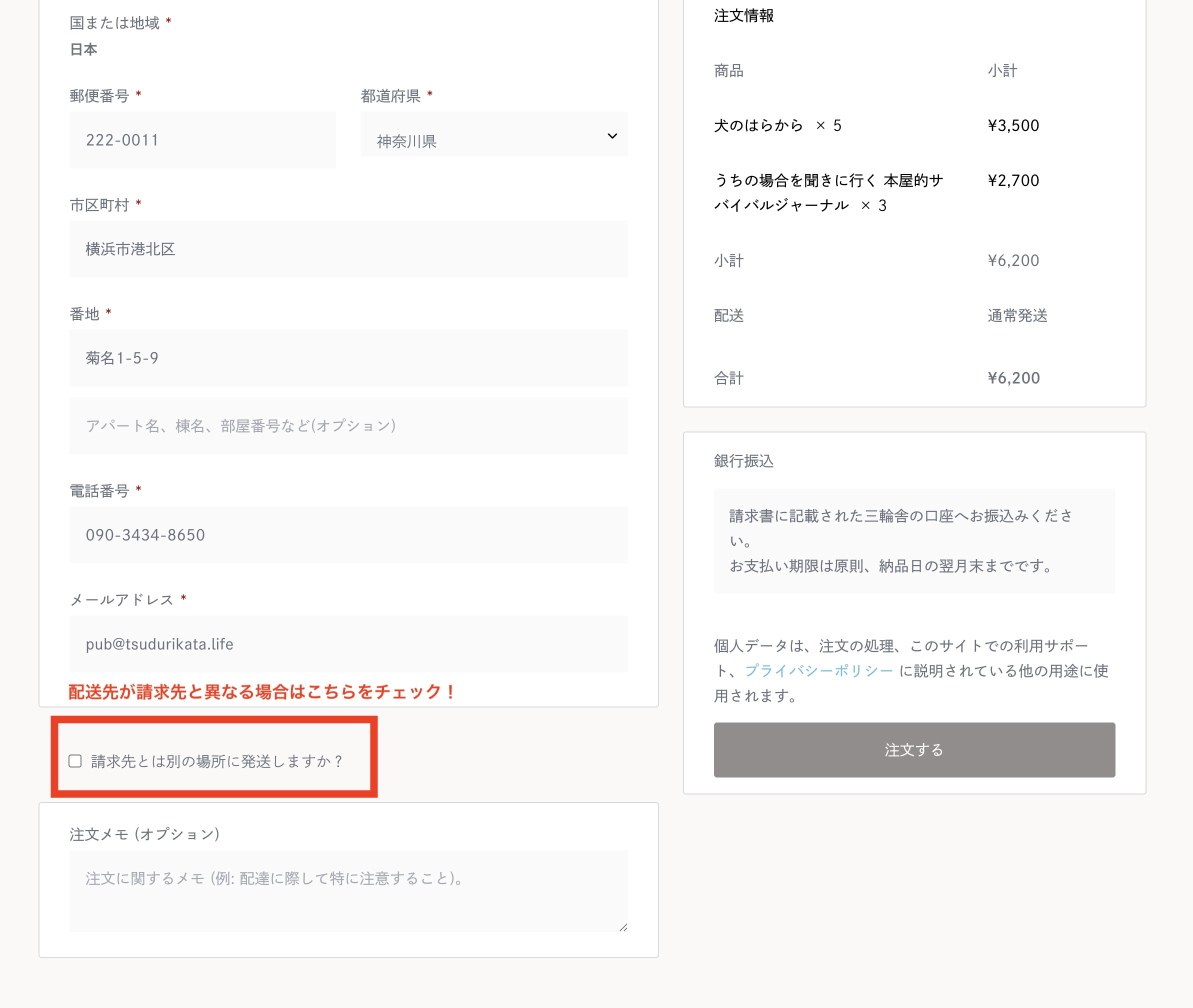This screenshot has height=1008, width=1193.
Task: Click the apartment name optional field
Action: point(348,426)
